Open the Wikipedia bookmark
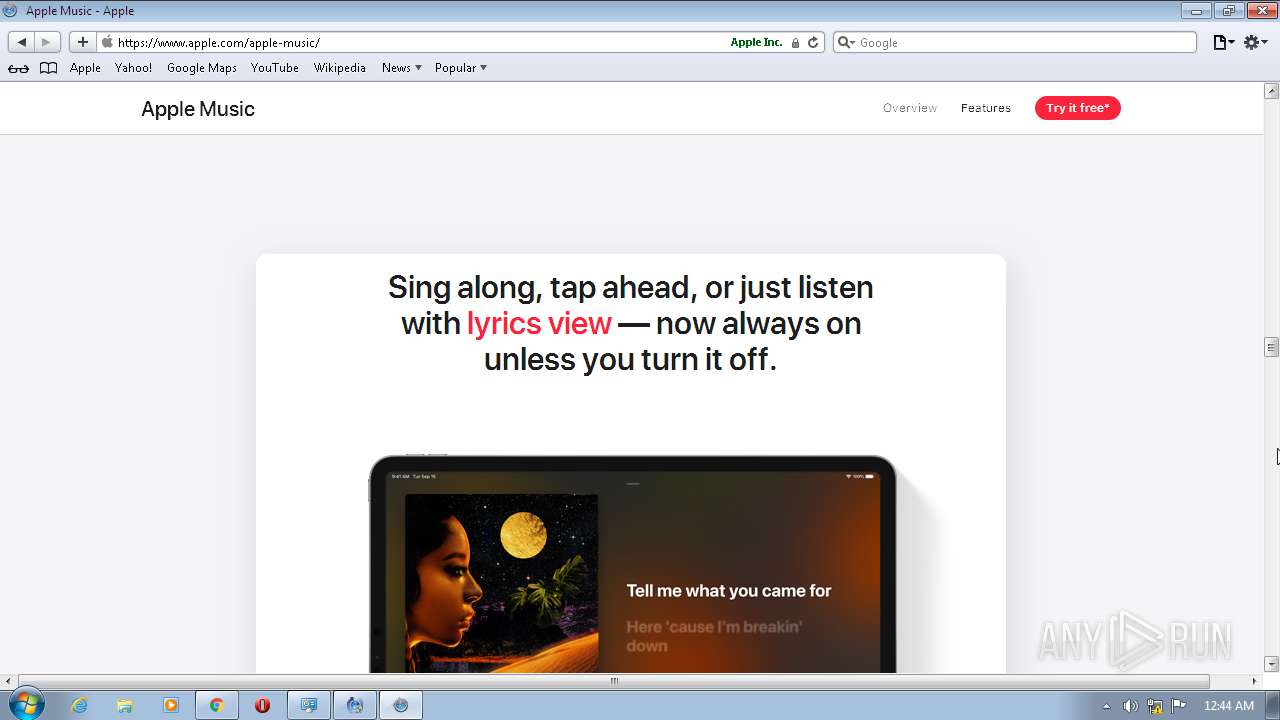Image resolution: width=1280 pixels, height=720 pixels. pyautogui.click(x=340, y=68)
